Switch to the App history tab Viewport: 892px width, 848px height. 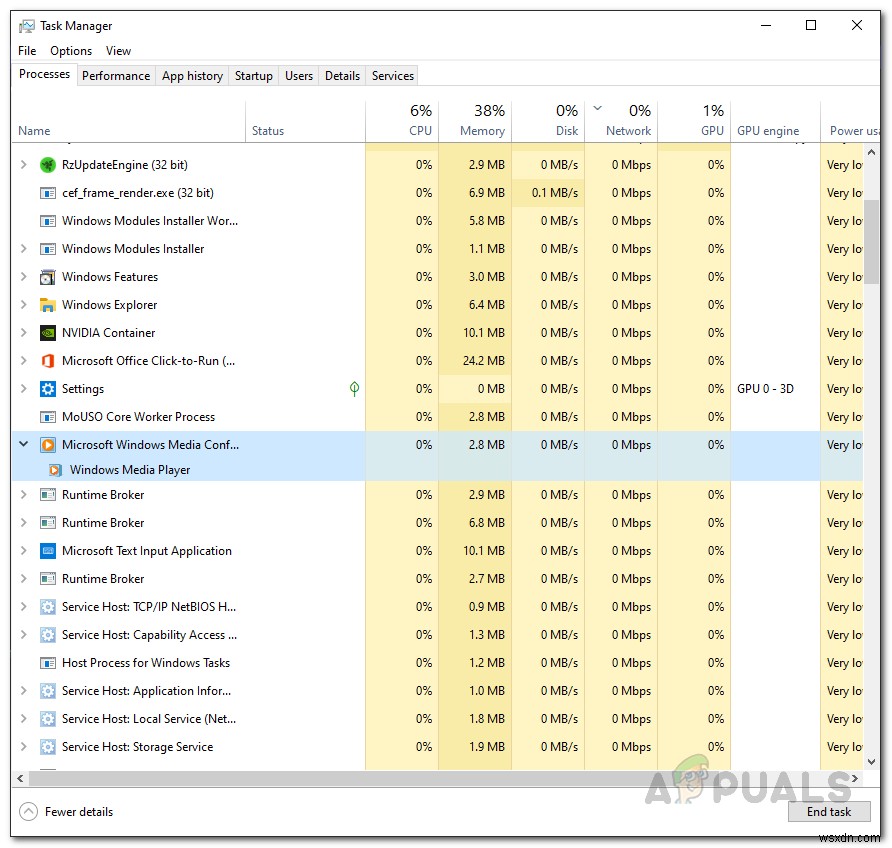tap(191, 75)
